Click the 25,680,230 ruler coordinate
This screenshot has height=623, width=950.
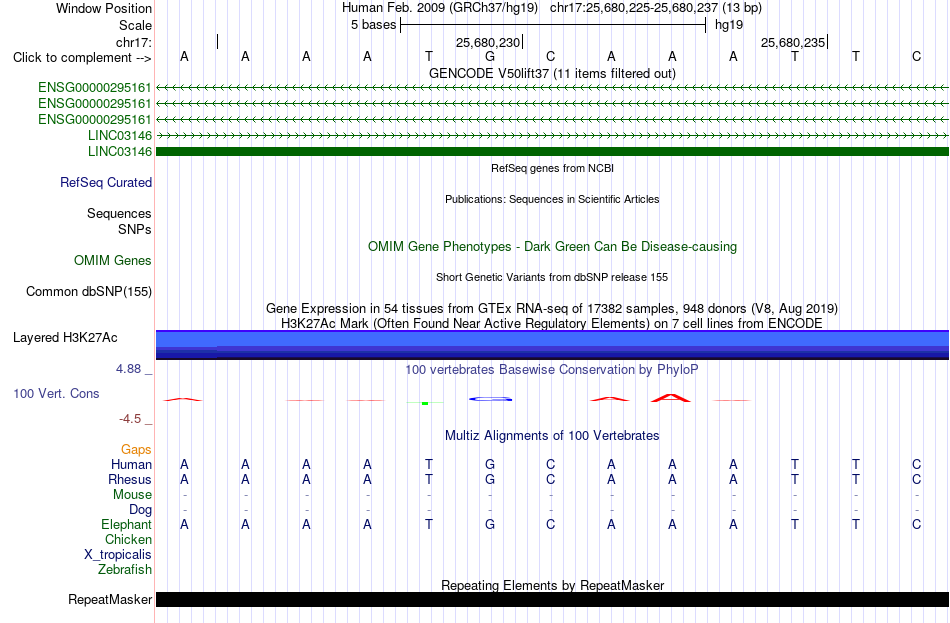(x=488, y=42)
